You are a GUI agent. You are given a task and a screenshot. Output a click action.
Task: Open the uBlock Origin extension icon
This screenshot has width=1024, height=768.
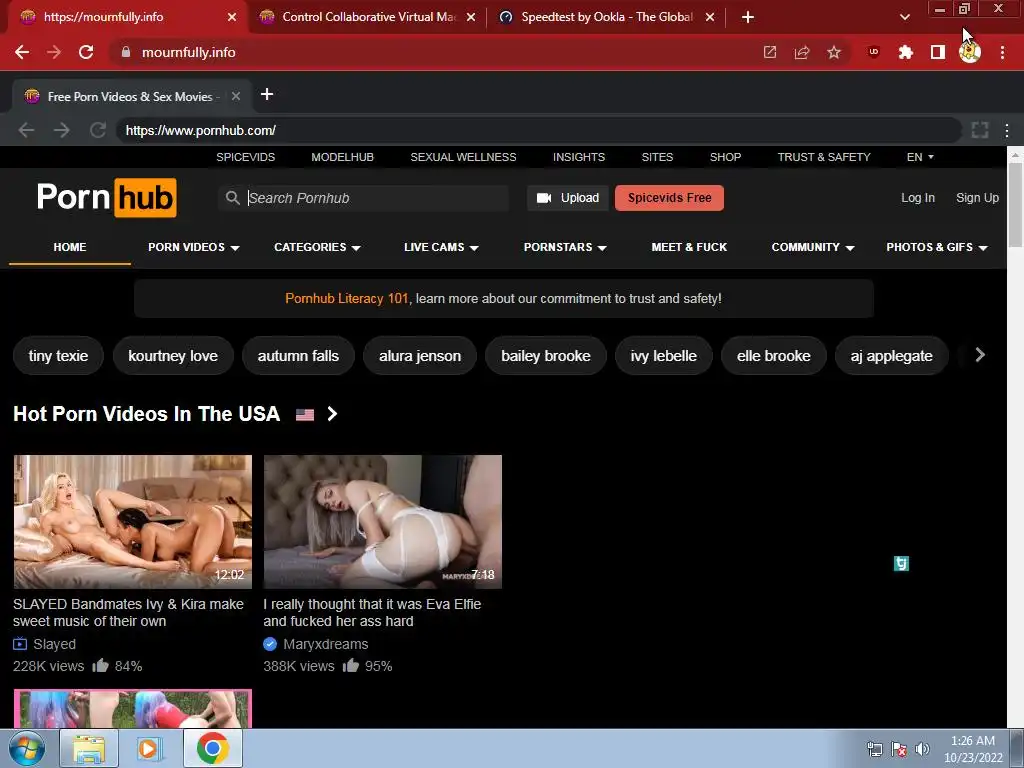point(874,52)
